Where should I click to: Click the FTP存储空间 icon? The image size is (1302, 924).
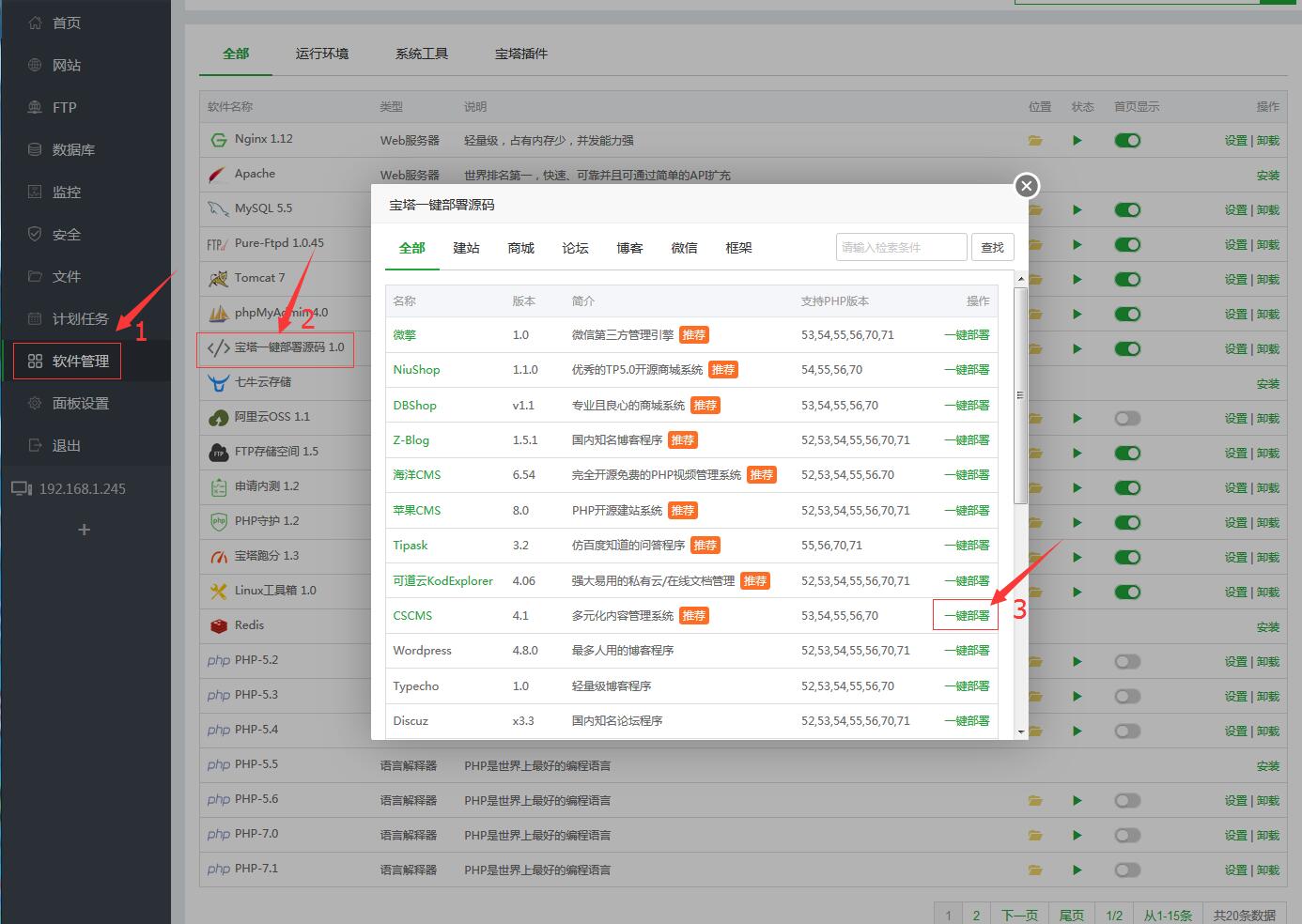pyautogui.click(x=219, y=453)
